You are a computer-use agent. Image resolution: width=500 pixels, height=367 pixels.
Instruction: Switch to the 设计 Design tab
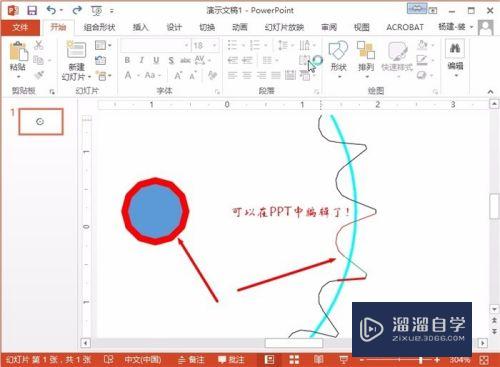(x=174, y=27)
